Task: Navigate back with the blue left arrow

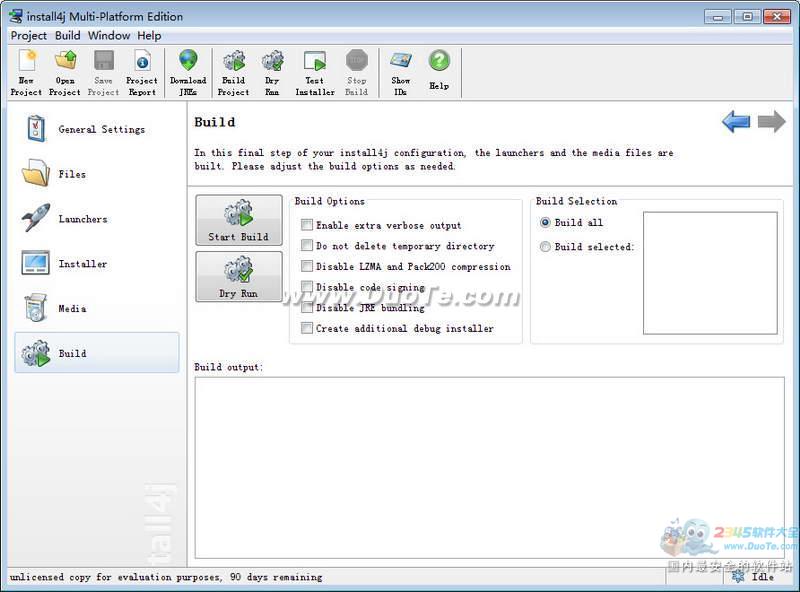Action: click(736, 122)
